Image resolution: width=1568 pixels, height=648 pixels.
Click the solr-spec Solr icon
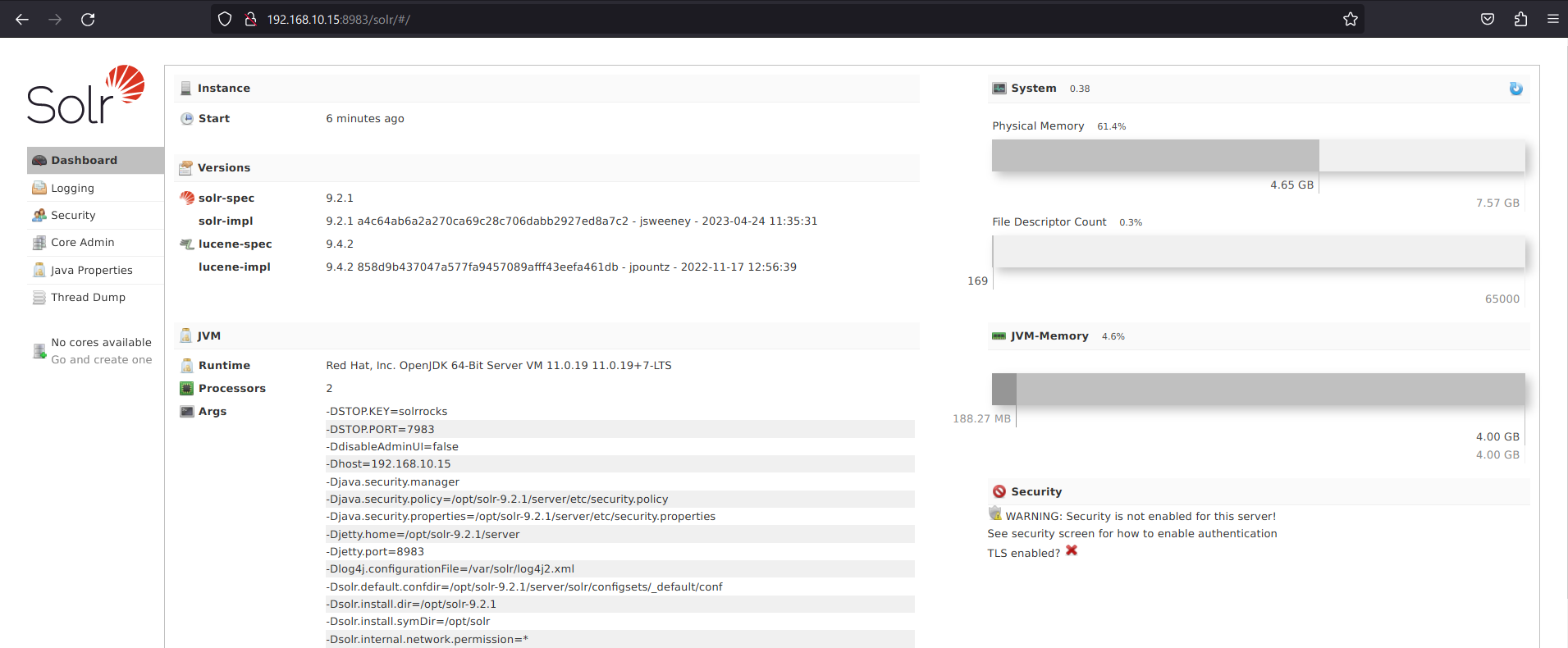[187, 198]
